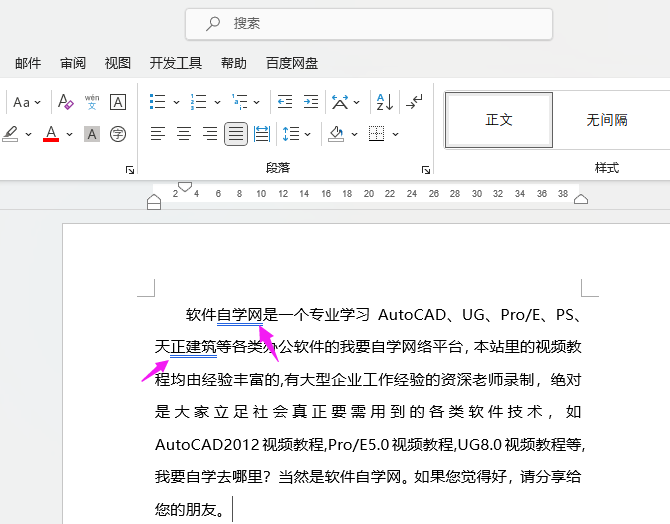
Task: Select the 正文 style
Action: 499,120
